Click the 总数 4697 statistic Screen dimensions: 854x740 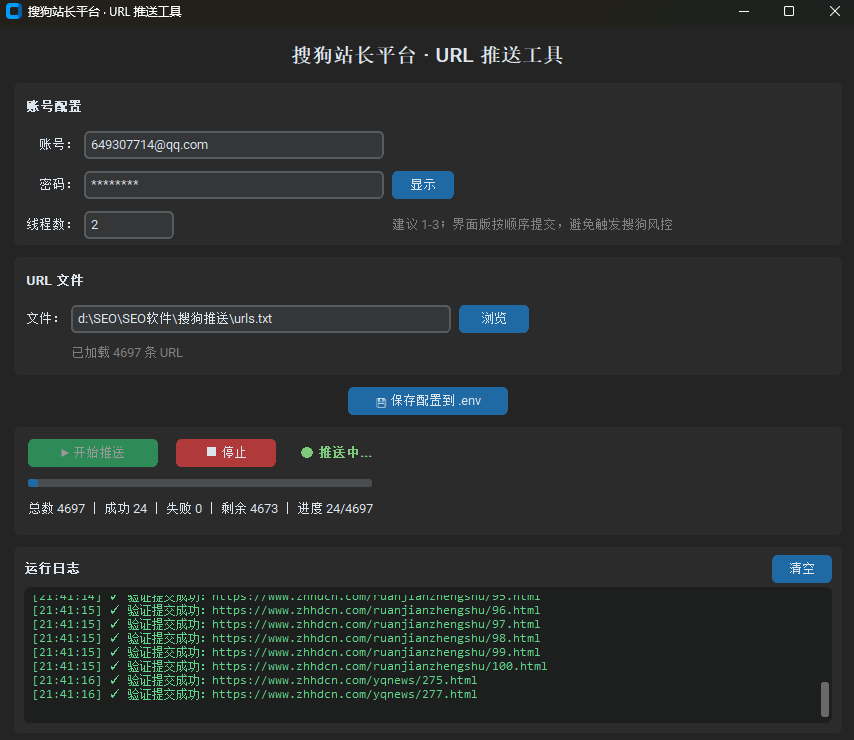[57, 509]
